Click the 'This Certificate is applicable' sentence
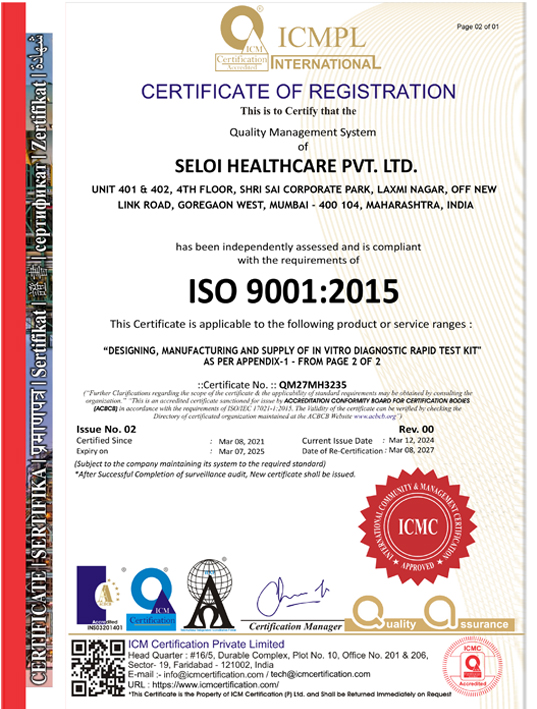The image size is (537, 709). 291,324
